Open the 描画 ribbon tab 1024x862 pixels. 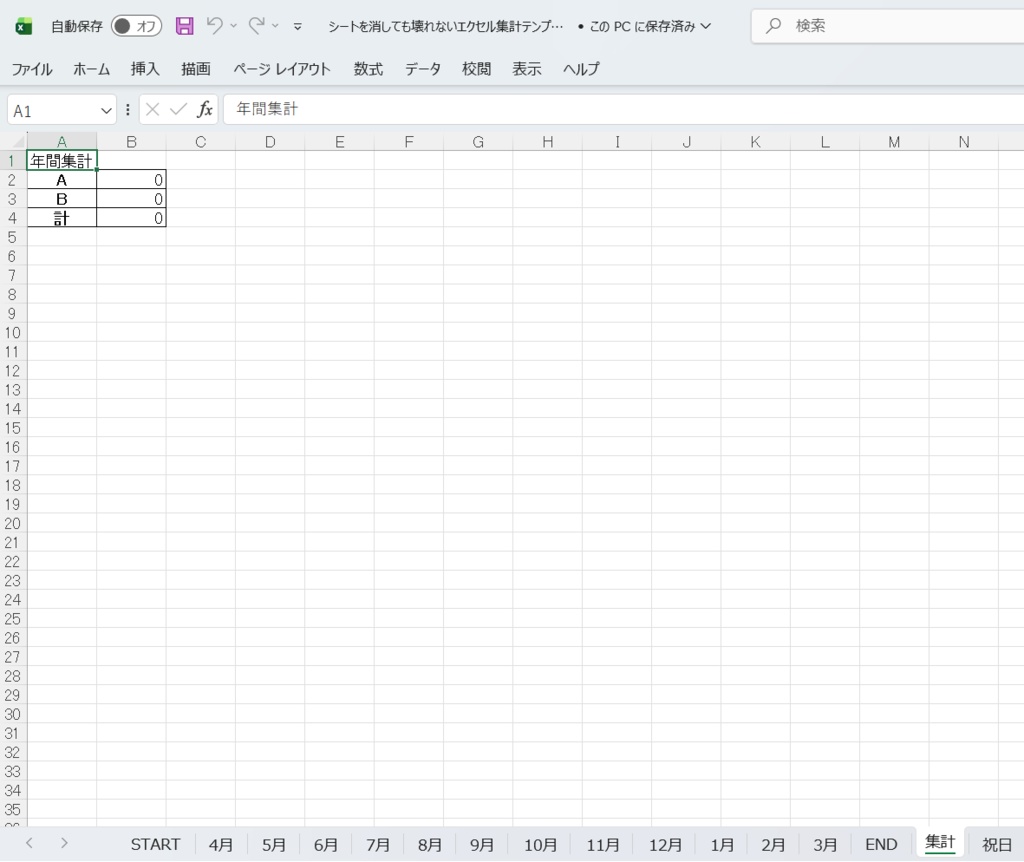coord(196,69)
